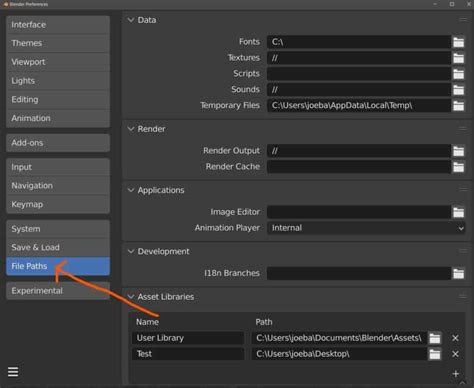The width and height of the screenshot is (474, 388).
Task: Open the Lights preferences tab
Action: coord(58,81)
